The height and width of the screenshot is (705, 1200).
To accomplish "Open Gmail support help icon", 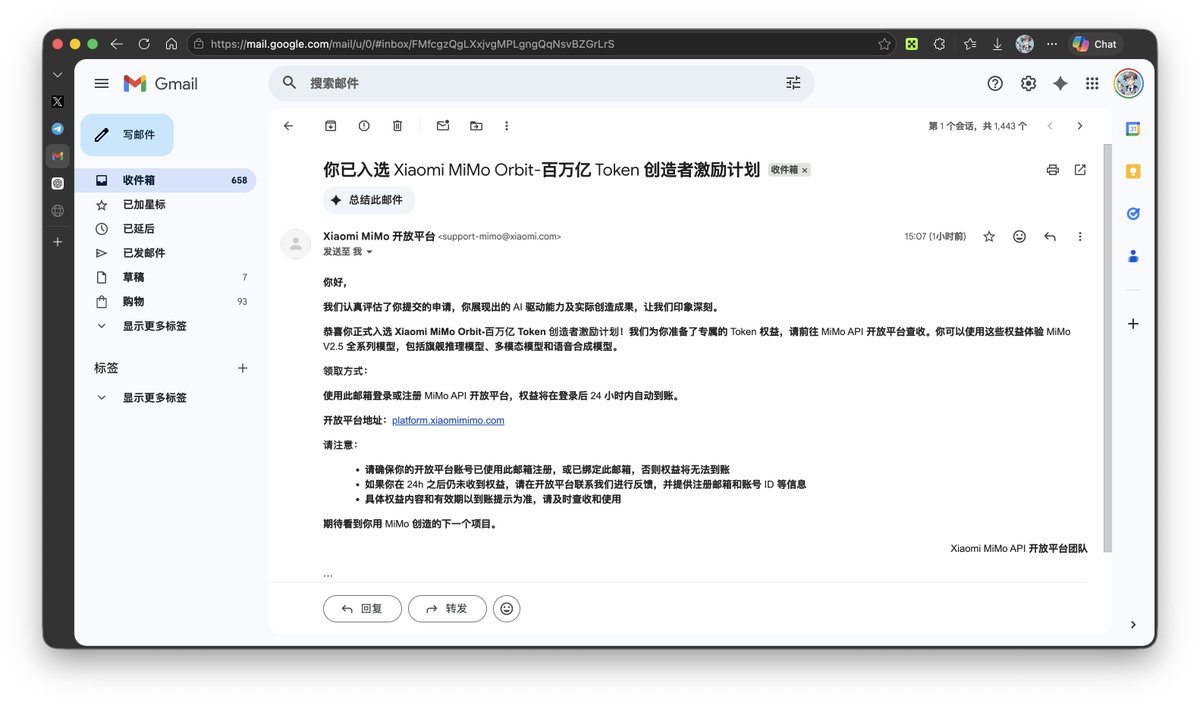I will pos(995,84).
